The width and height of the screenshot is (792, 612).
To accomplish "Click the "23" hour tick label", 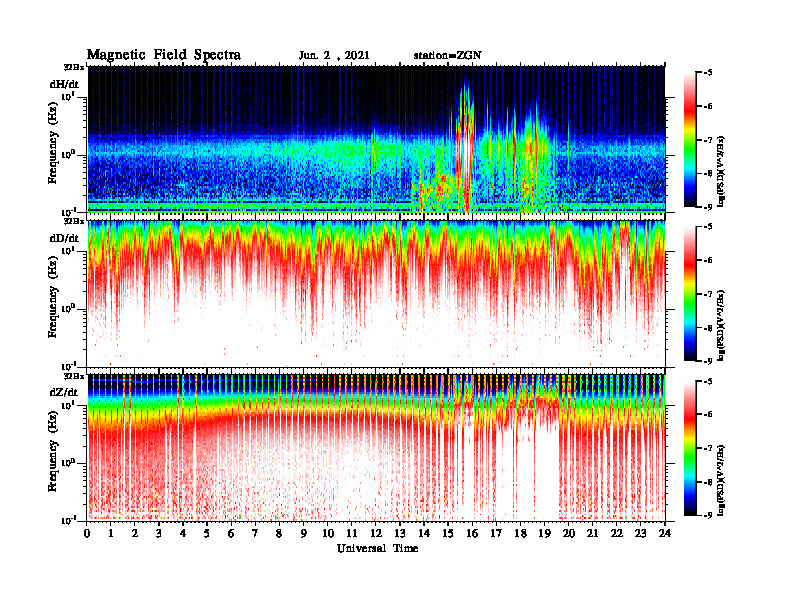I will point(640,533).
